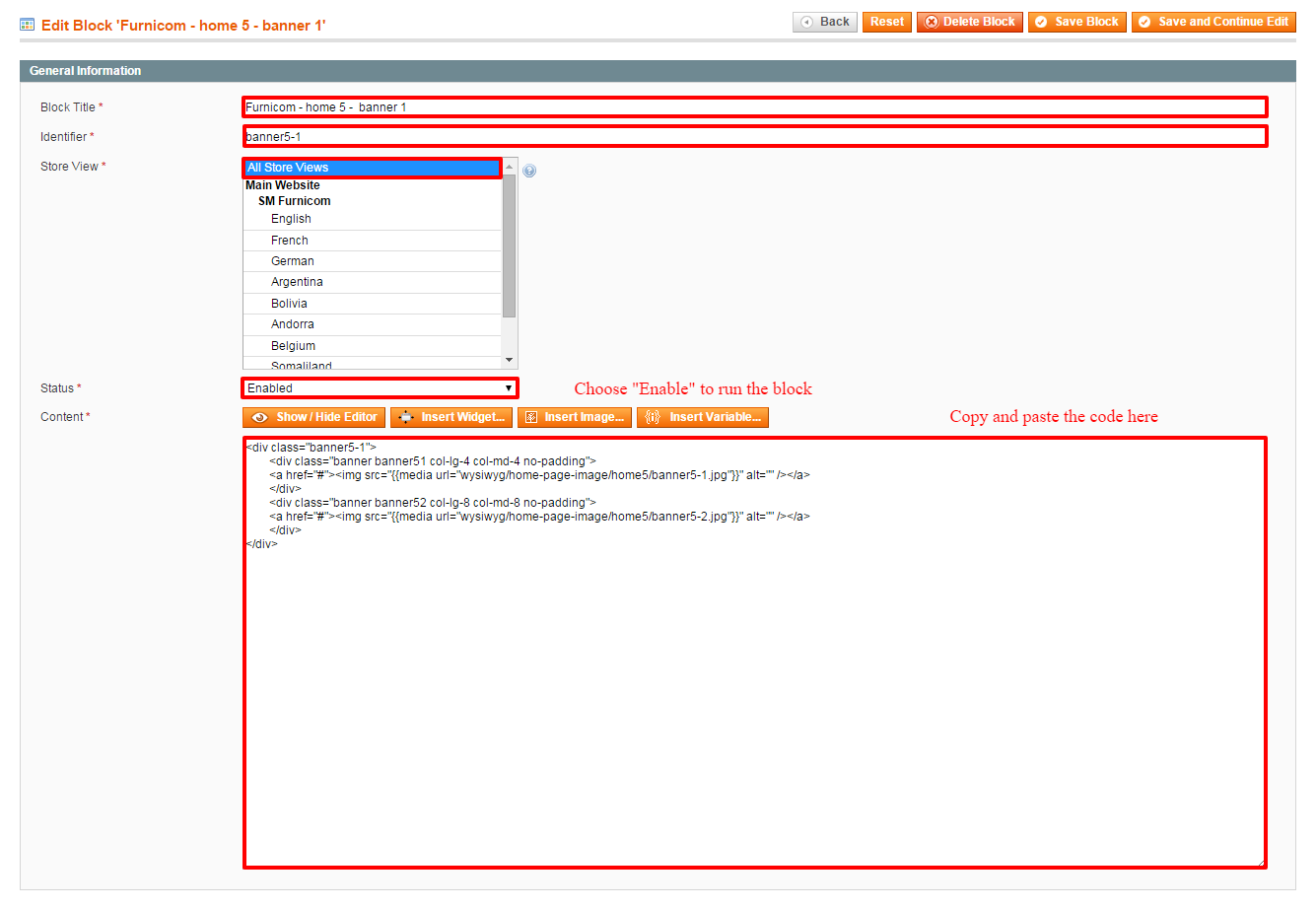Click the variable icon on Insert Variable
The width and height of the screenshot is (1316, 909).
[652, 417]
